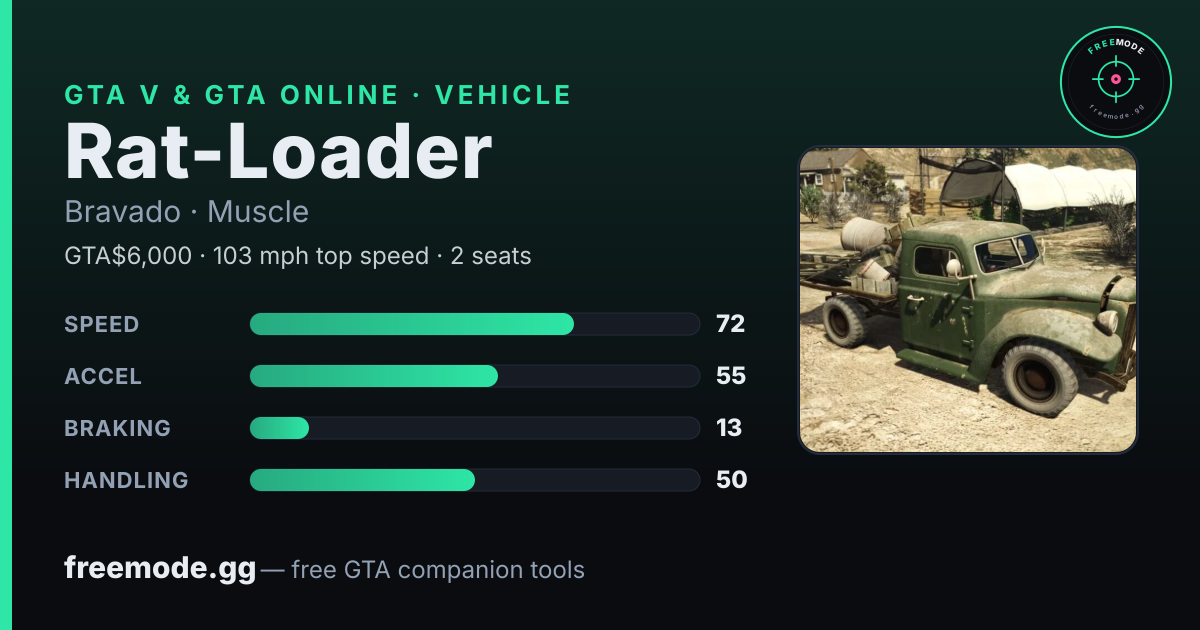Click the HANDLING label
Viewport: 1200px width, 630px height.
(126, 480)
